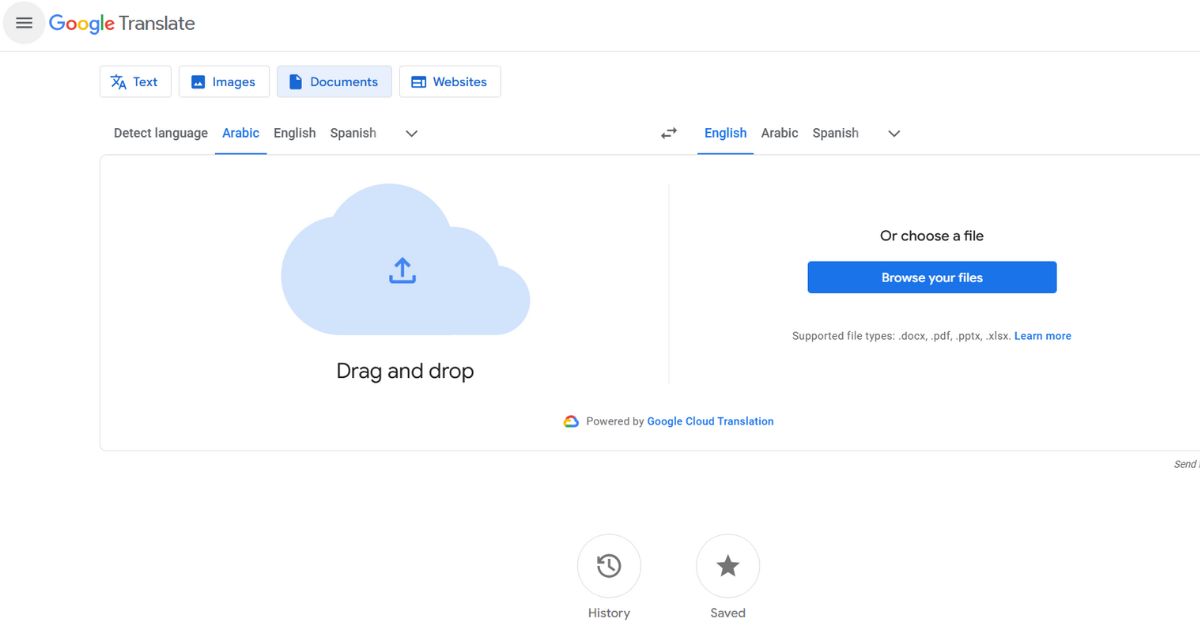Open Google Cloud Translation link
Screen dimensions: 1200x630
tap(710, 421)
